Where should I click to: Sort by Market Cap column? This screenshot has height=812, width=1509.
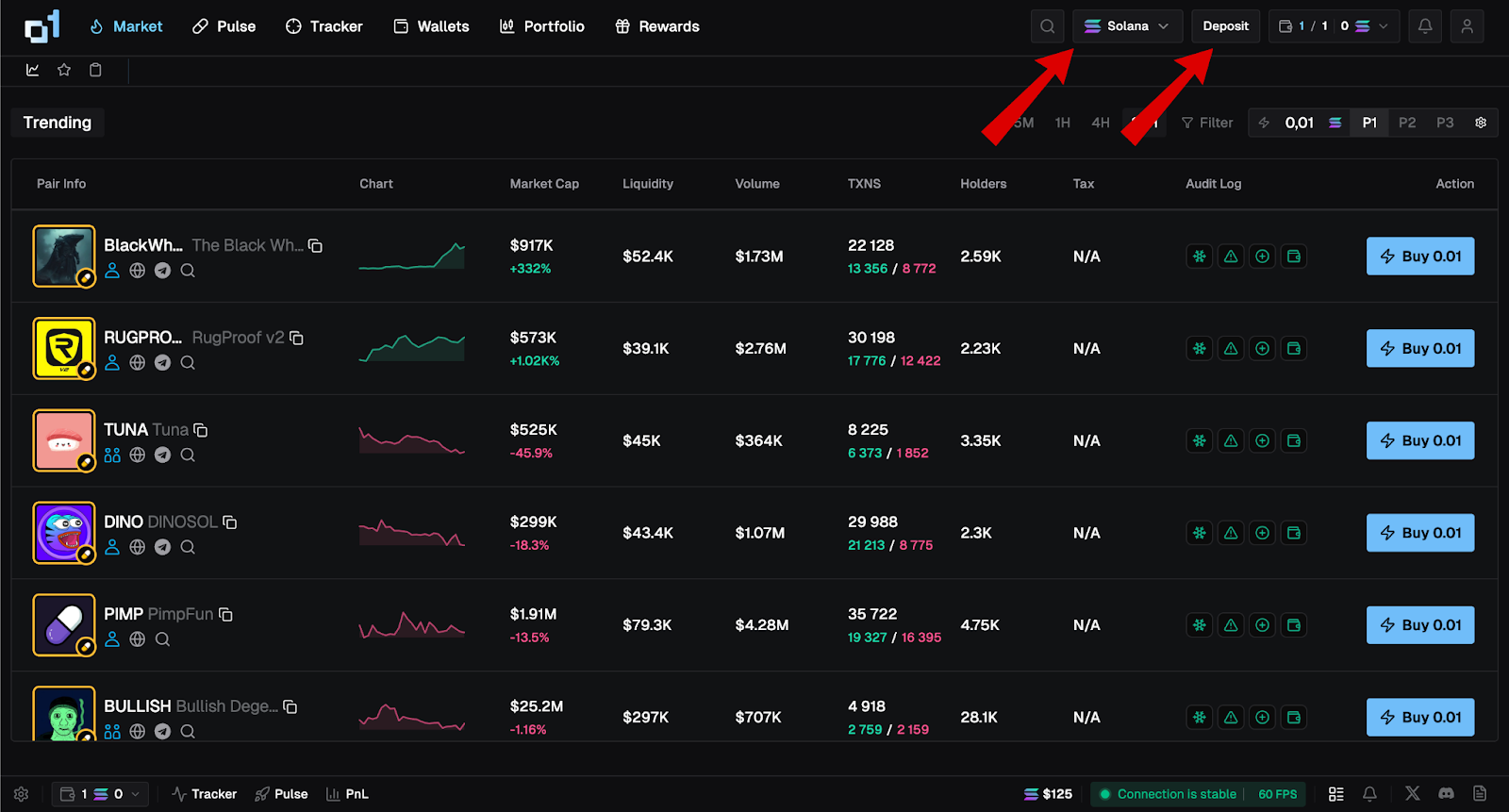[544, 184]
